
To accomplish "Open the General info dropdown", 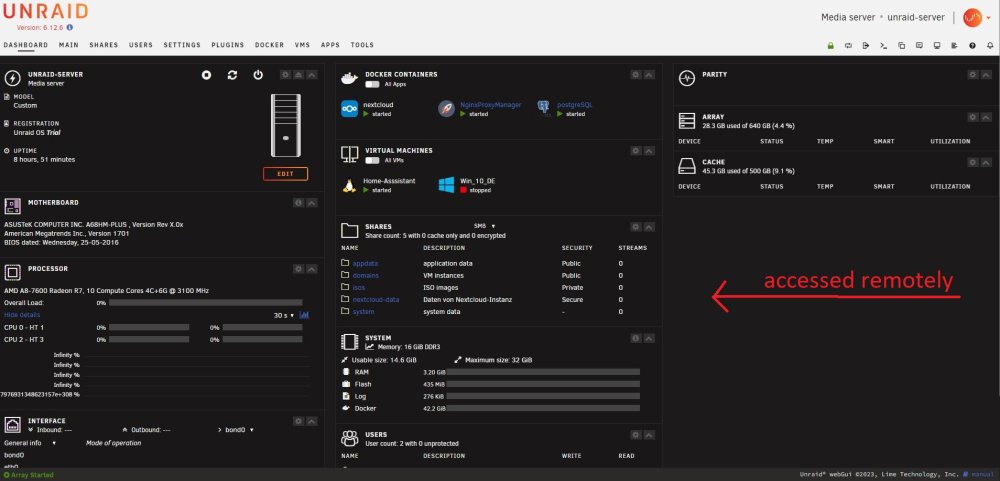I will (30, 443).
